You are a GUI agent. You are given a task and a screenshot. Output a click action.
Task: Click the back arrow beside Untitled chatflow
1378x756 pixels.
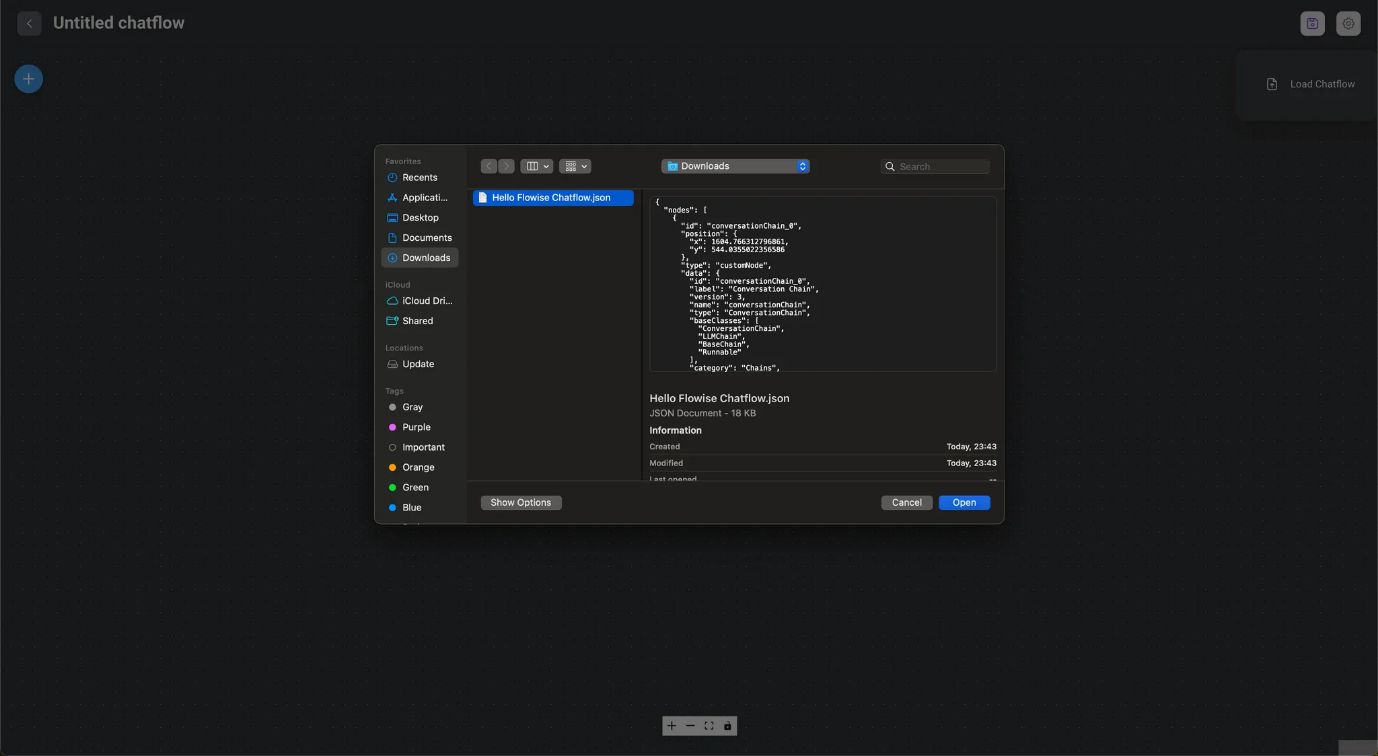click(29, 23)
